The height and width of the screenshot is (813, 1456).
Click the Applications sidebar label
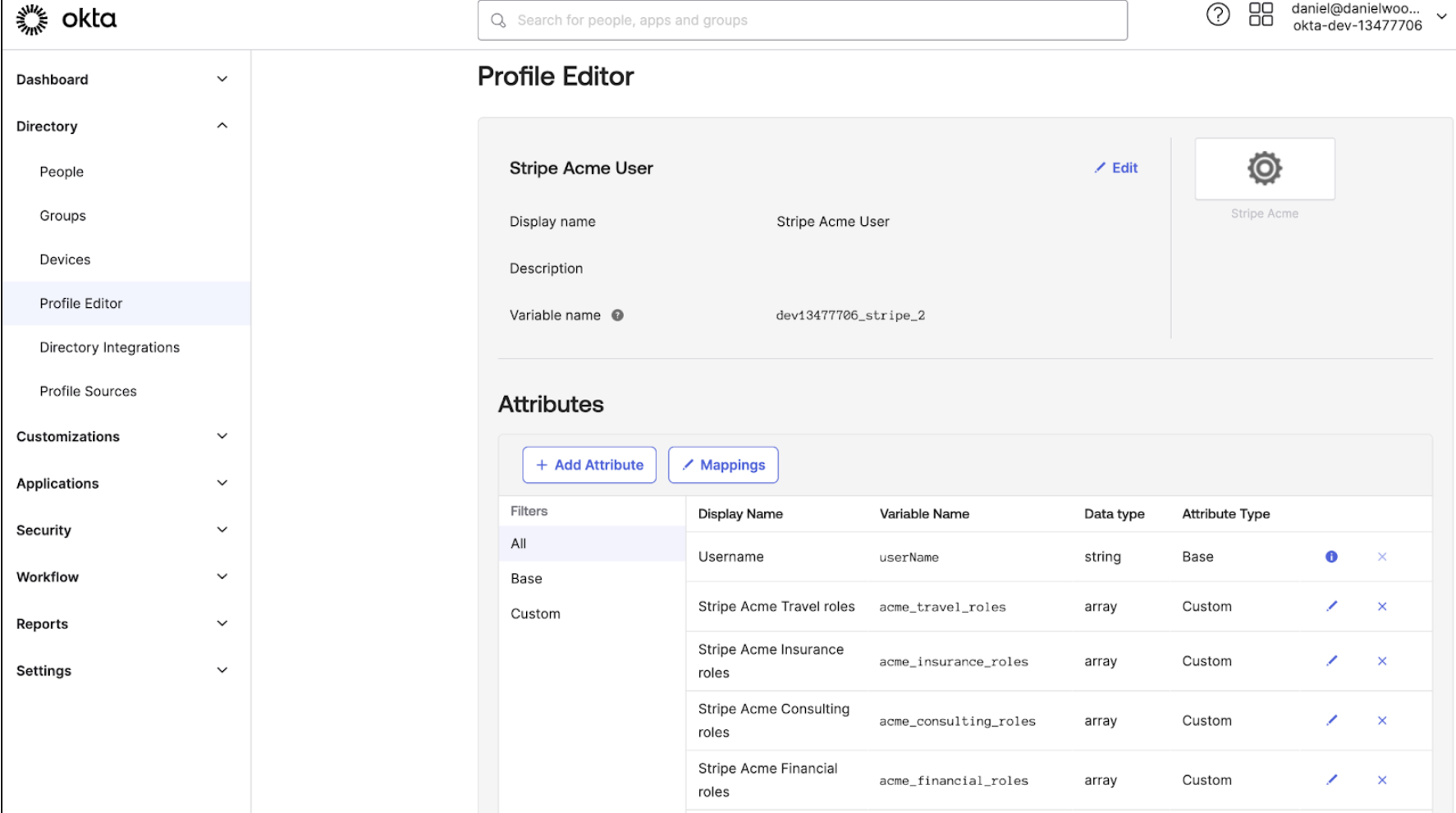tap(57, 484)
